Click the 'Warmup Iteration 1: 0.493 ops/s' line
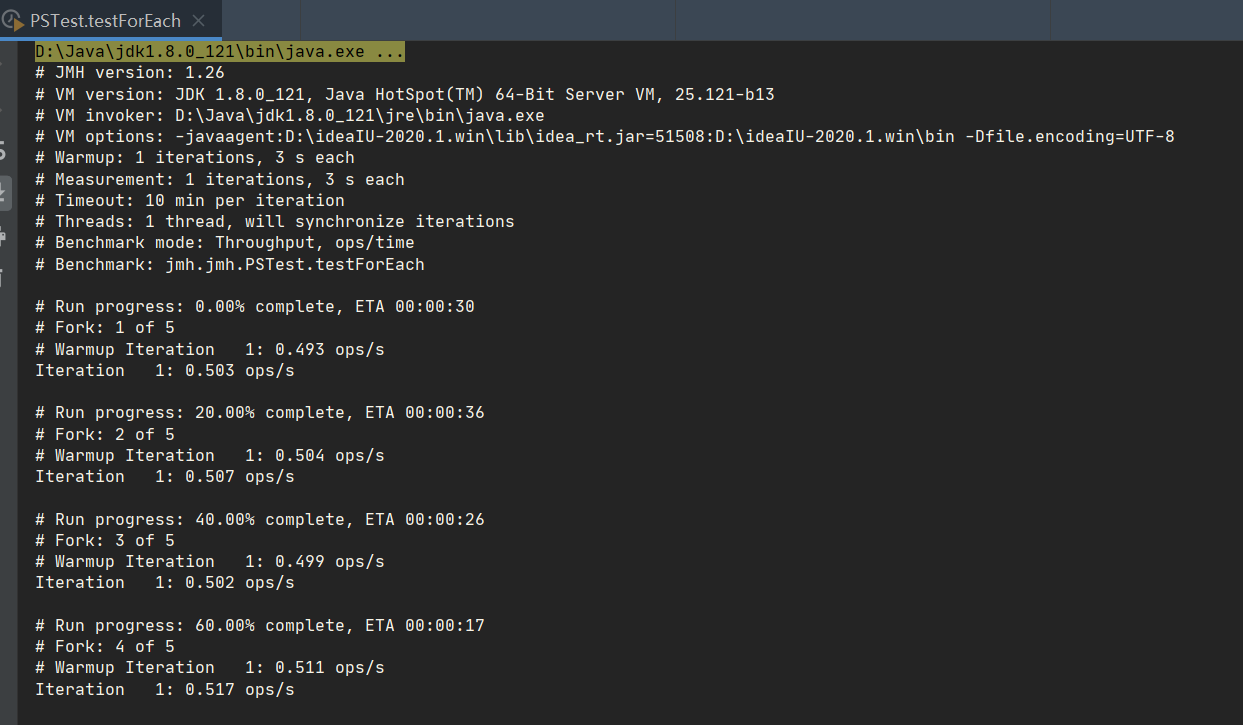 coord(210,349)
